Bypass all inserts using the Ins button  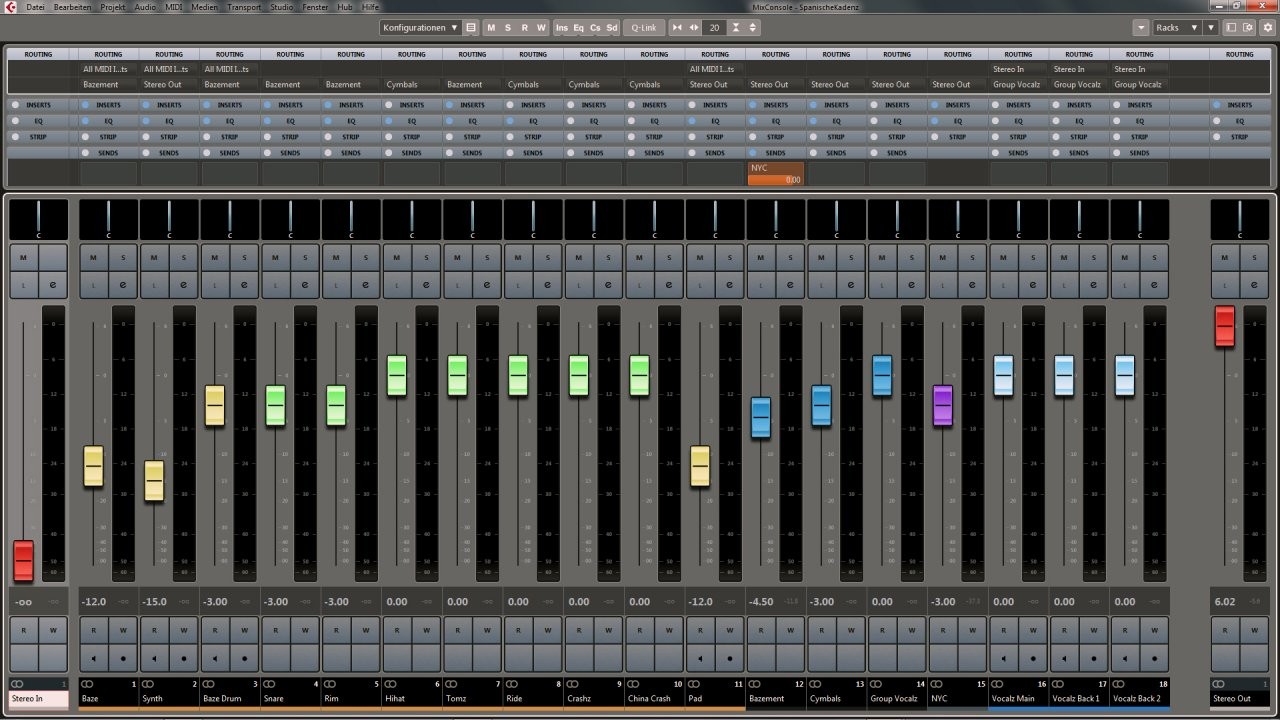[x=562, y=28]
